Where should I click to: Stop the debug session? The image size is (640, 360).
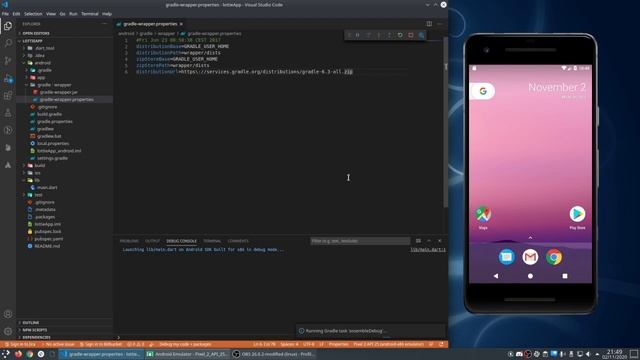[411, 35]
